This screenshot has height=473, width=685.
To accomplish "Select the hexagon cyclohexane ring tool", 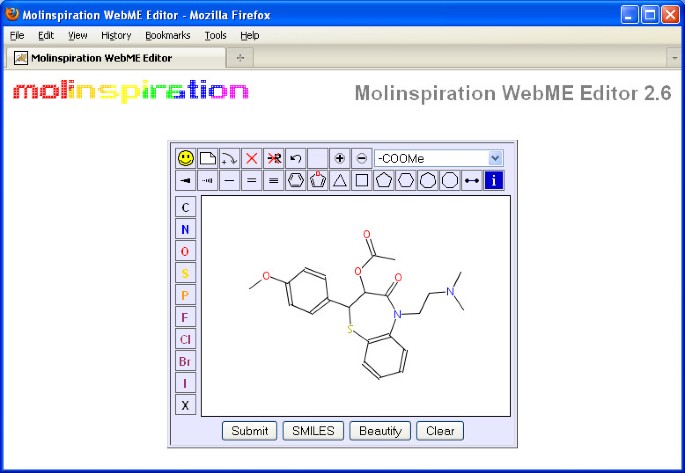I will [x=405, y=180].
